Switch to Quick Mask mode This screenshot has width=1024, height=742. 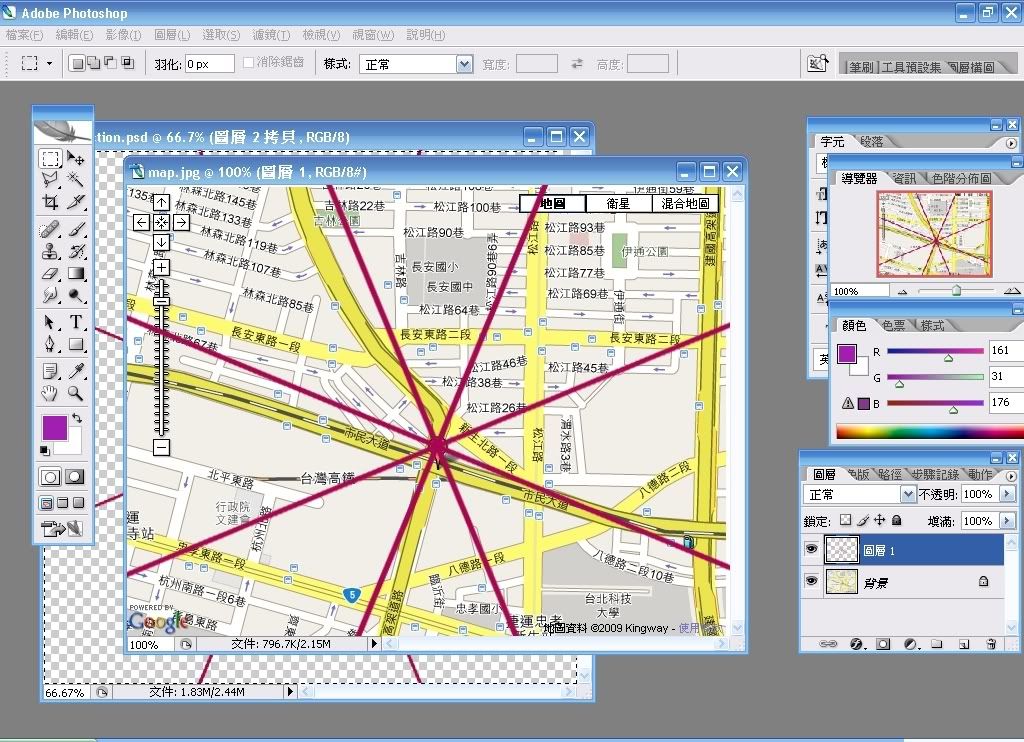click(75, 476)
